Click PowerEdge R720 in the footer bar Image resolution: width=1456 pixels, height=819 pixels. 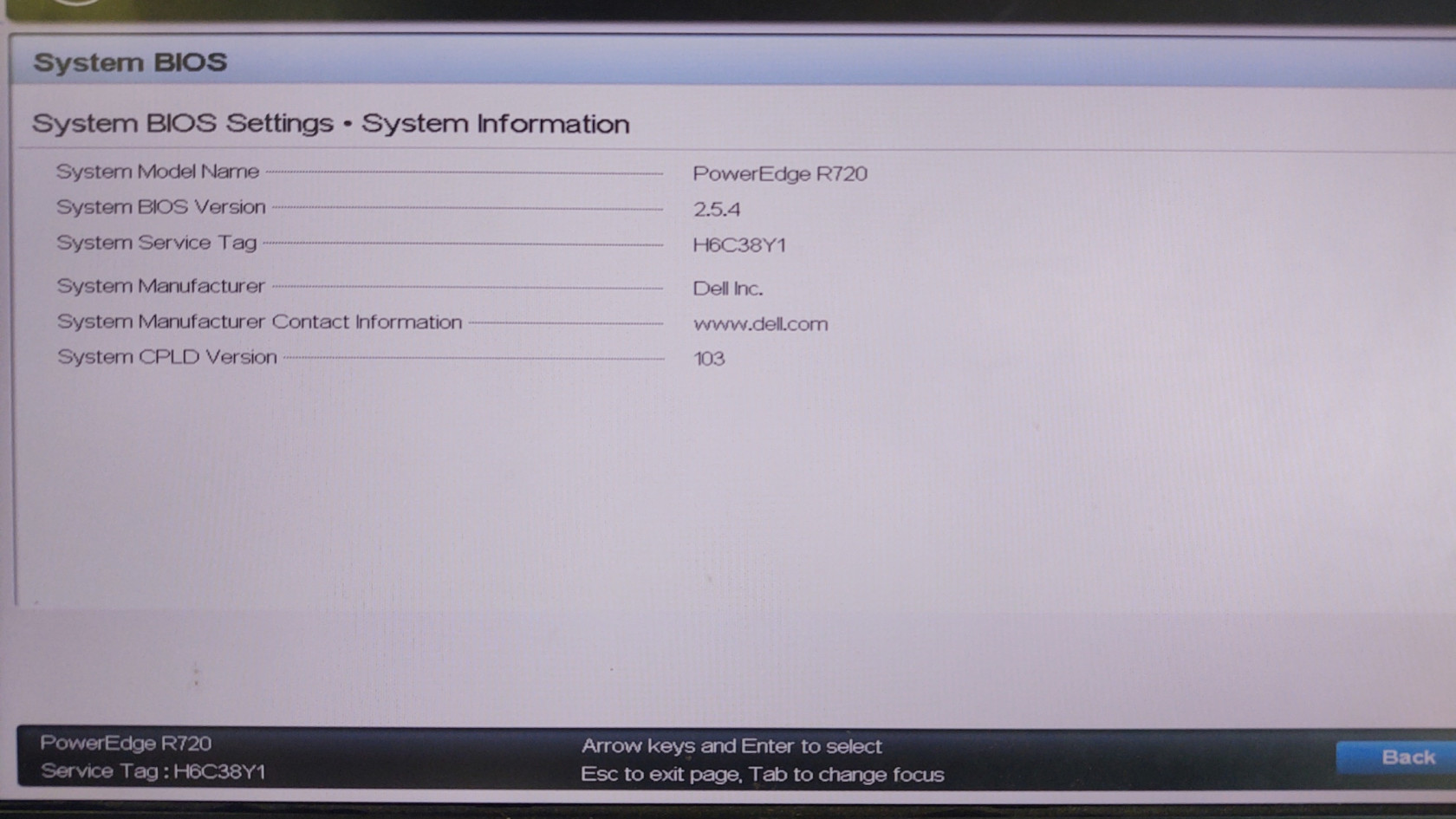point(126,743)
